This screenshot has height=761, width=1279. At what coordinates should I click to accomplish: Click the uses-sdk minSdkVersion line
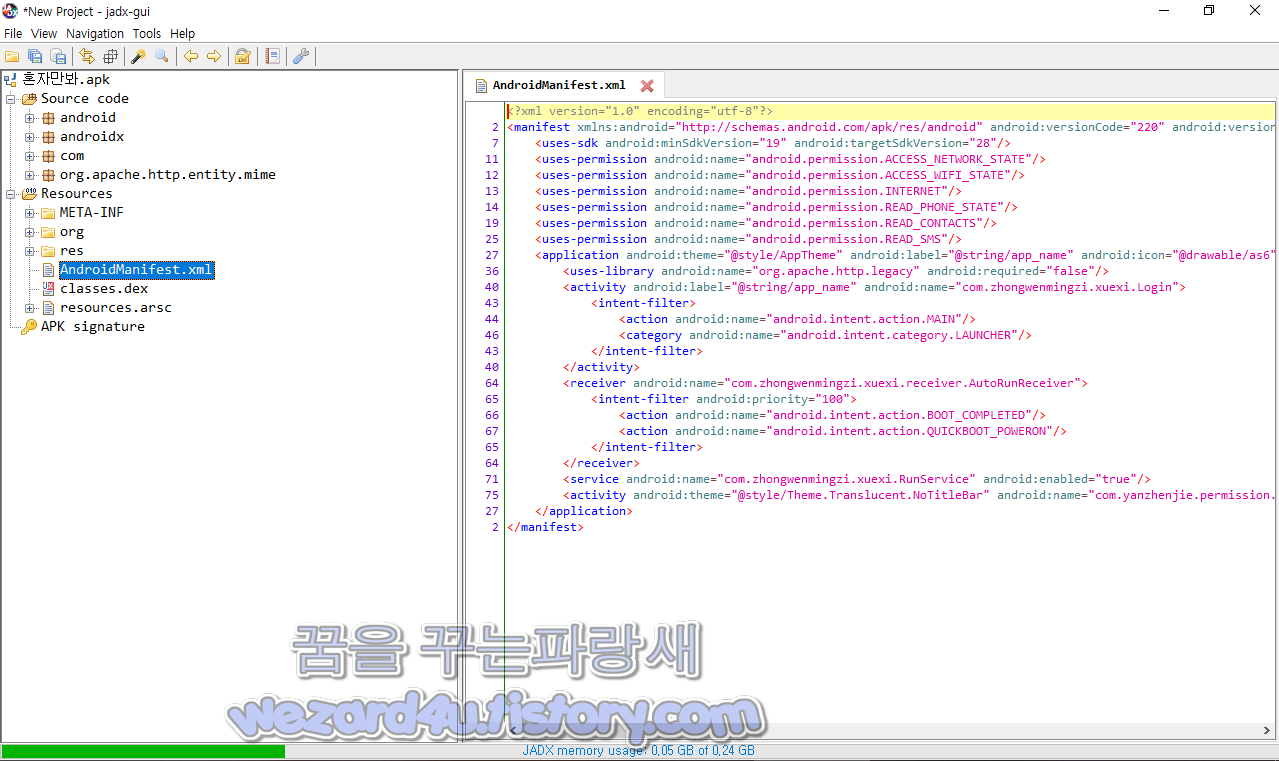(773, 143)
